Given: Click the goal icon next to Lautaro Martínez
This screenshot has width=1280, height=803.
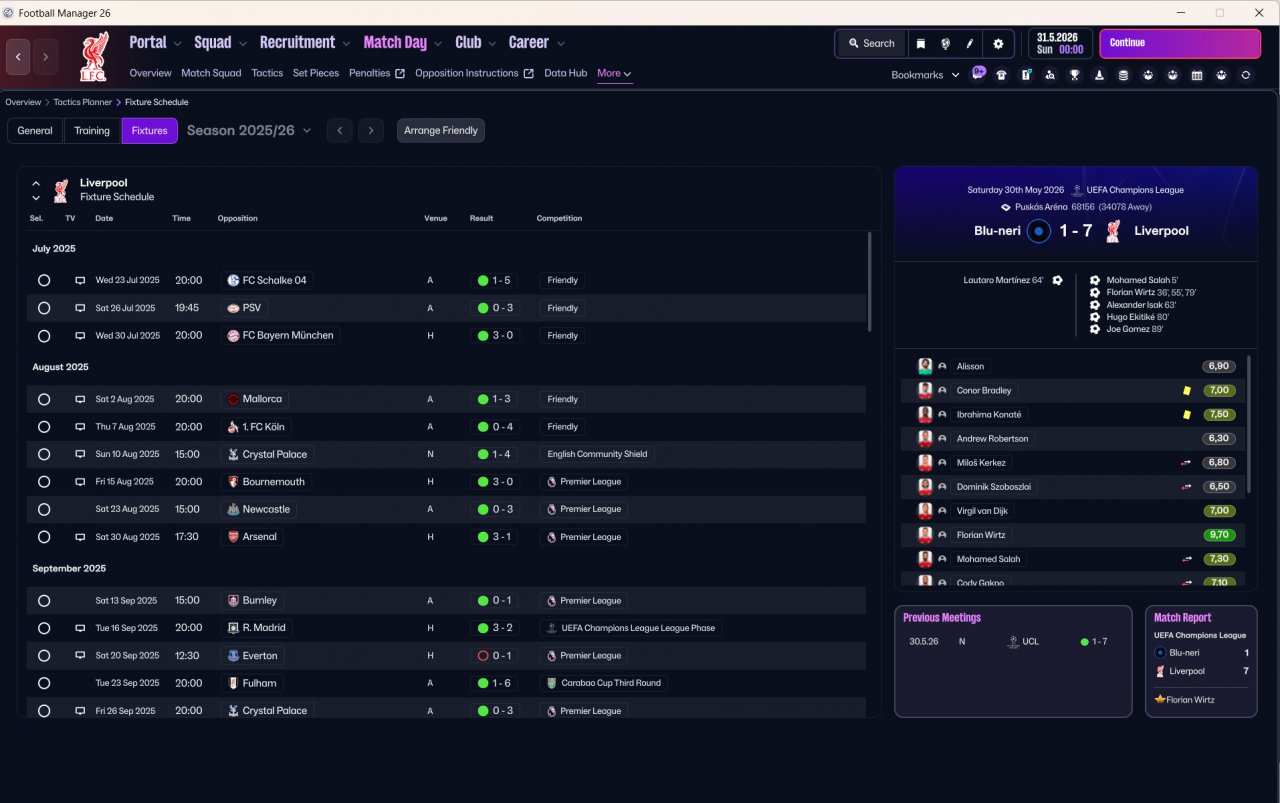Looking at the screenshot, I should (x=1057, y=281).
